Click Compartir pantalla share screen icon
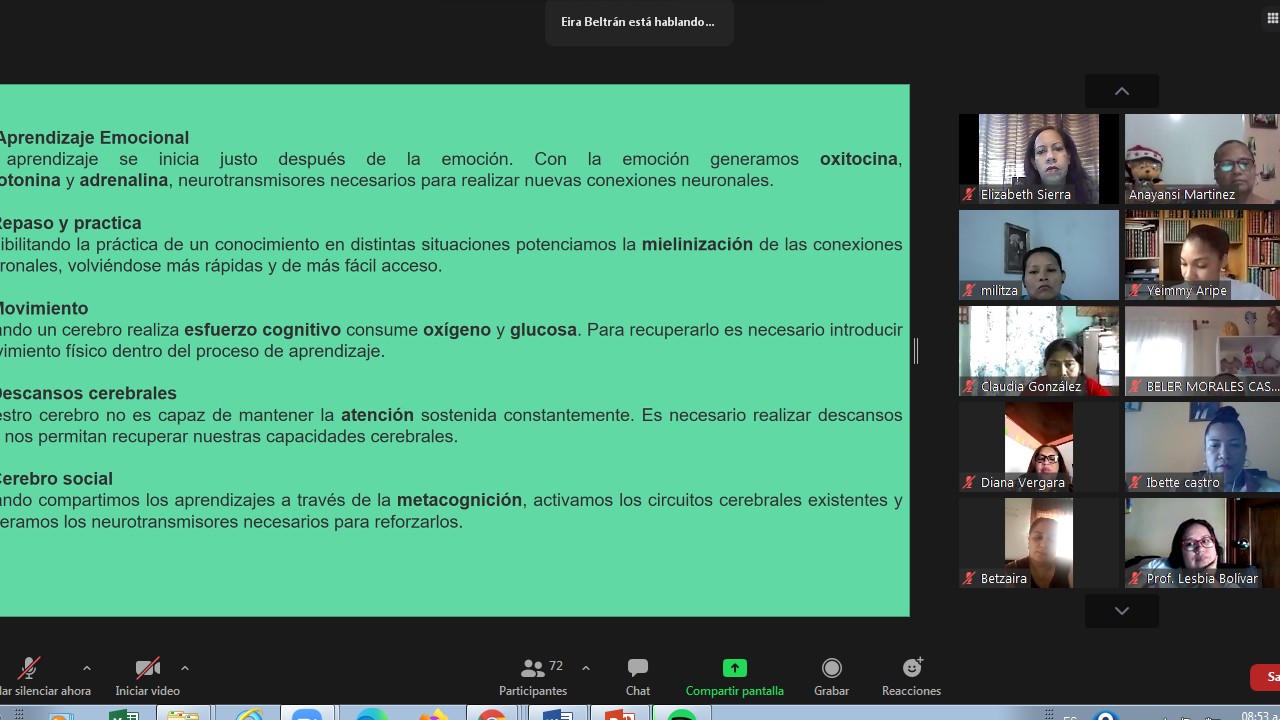1280x720 pixels. [x=735, y=668]
